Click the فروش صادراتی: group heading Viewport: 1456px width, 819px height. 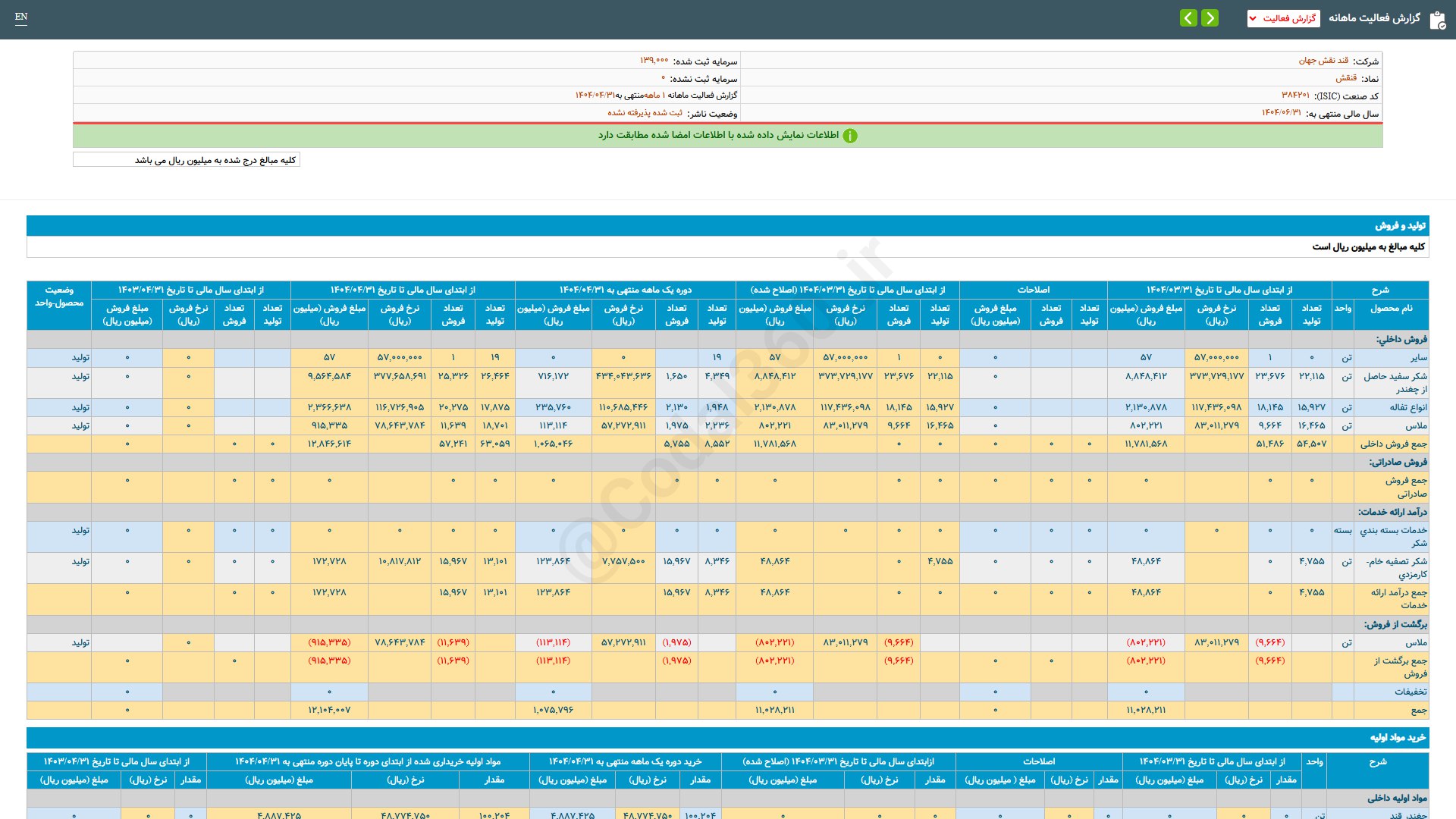(1398, 463)
